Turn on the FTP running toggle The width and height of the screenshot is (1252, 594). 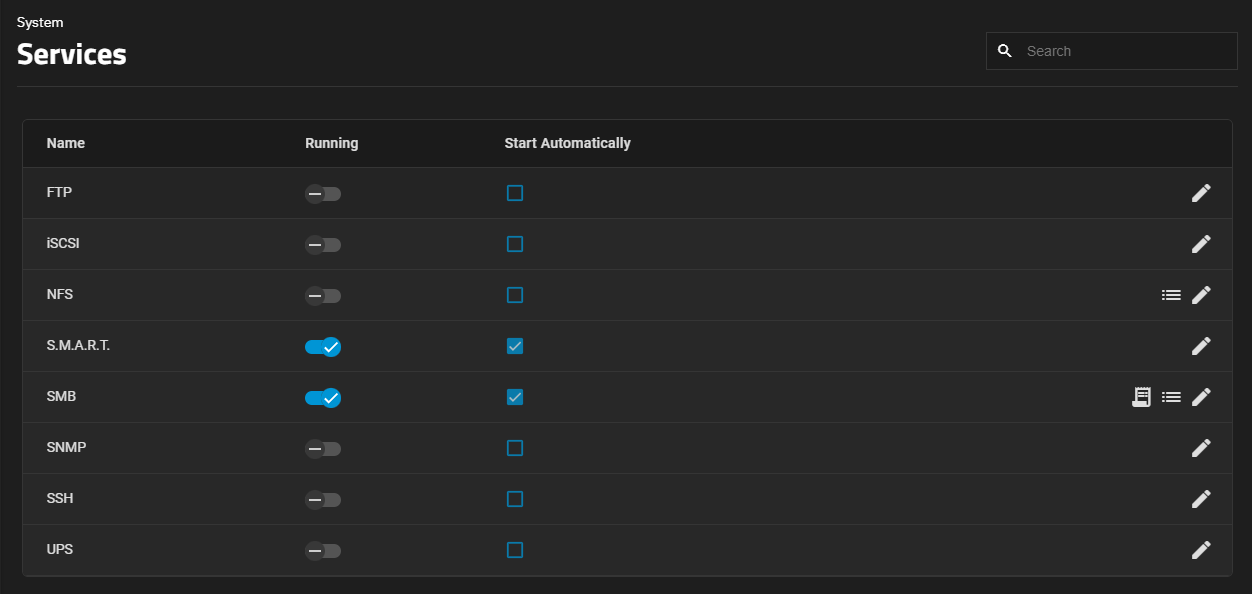point(323,193)
